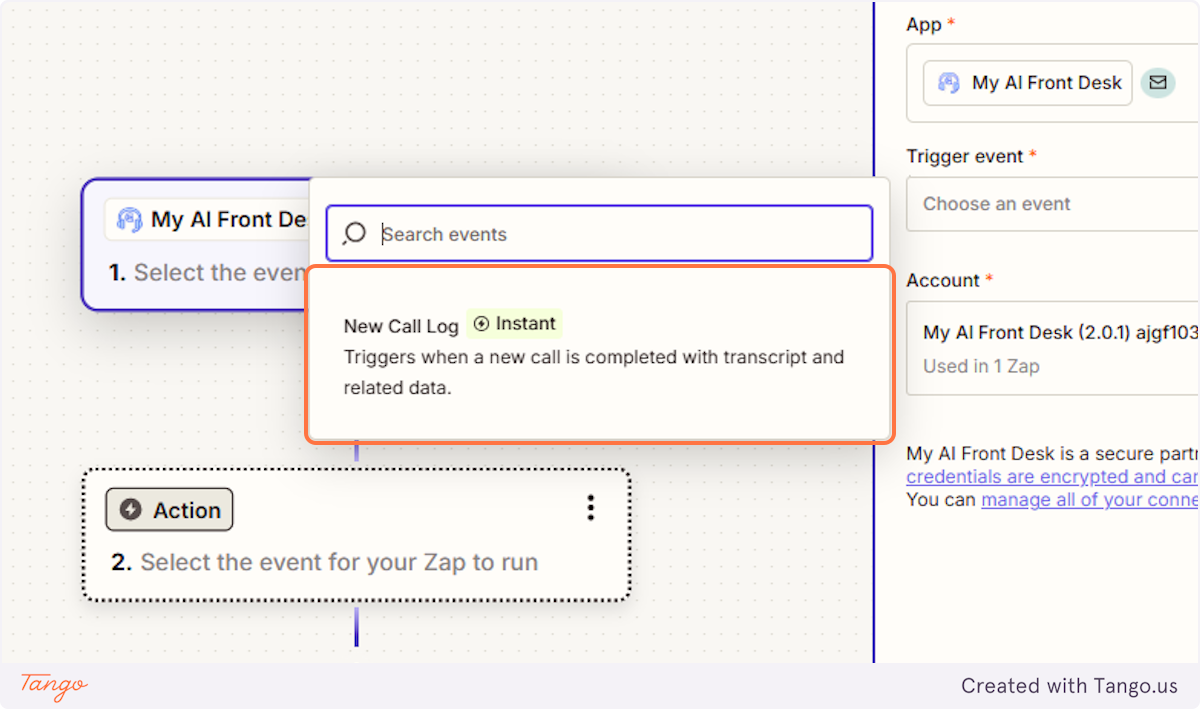Image resolution: width=1200 pixels, height=709 pixels.
Task: Click the search magnifier icon
Action: [354, 234]
